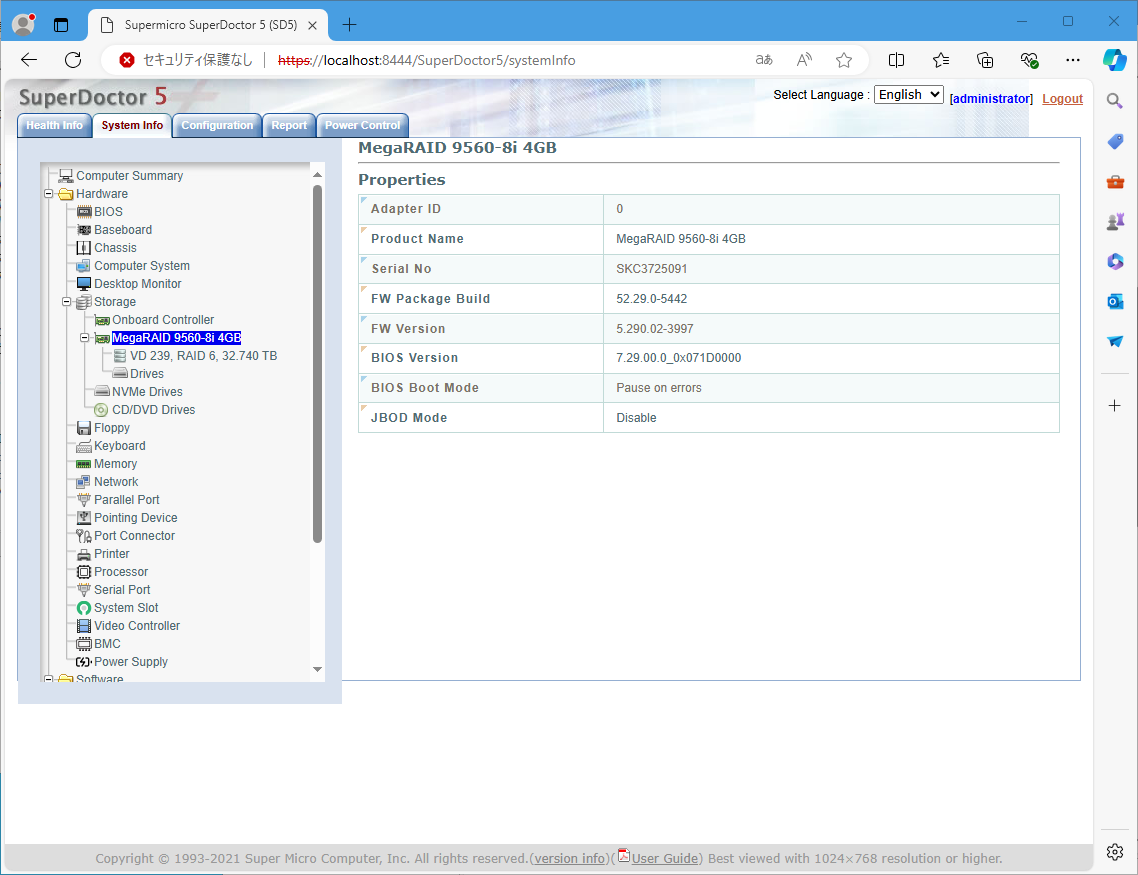Select VD 239, RAID 6, 32.740 TB
The height and width of the screenshot is (875, 1138).
point(203,356)
